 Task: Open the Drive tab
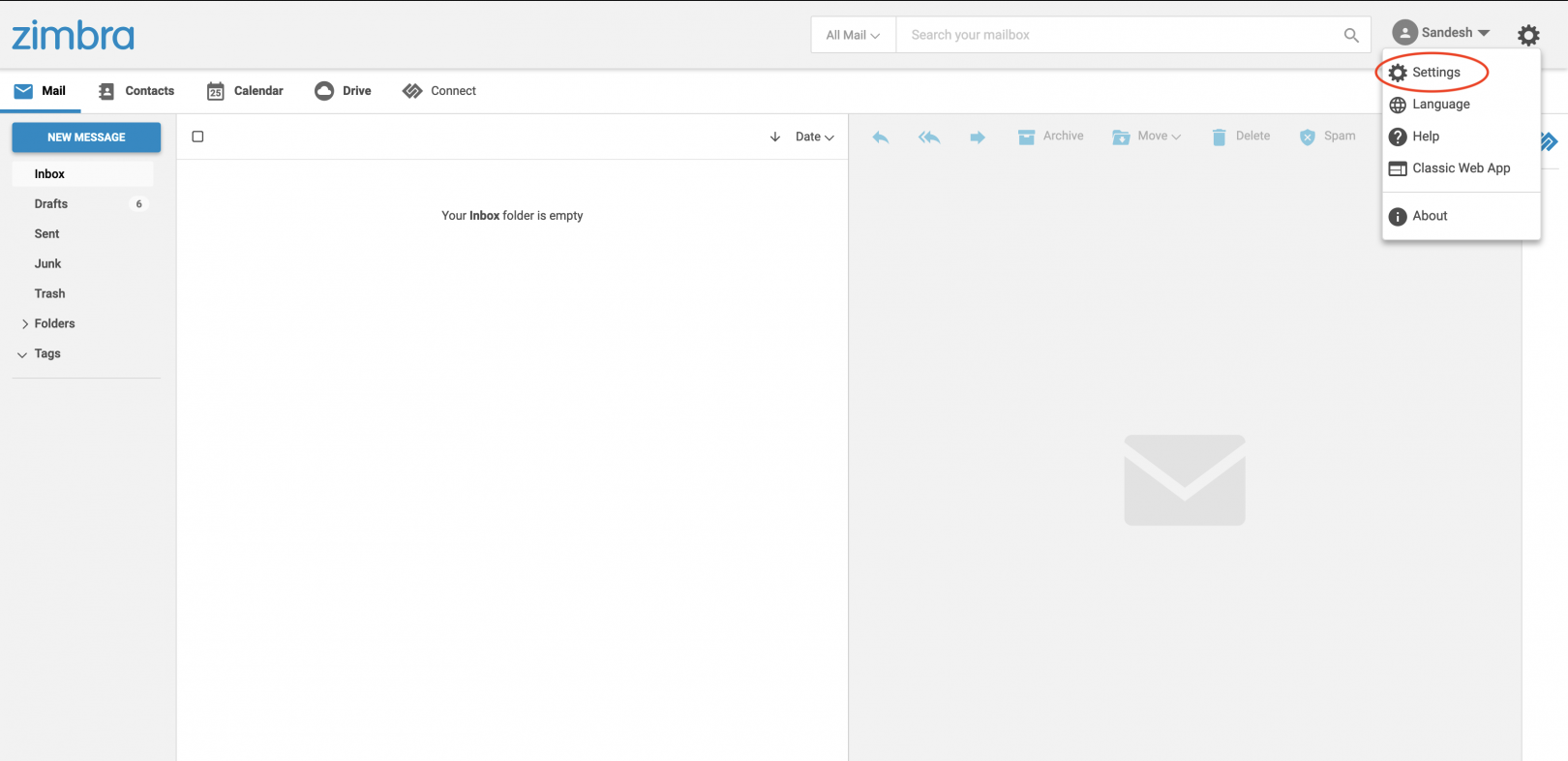click(x=343, y=91)
